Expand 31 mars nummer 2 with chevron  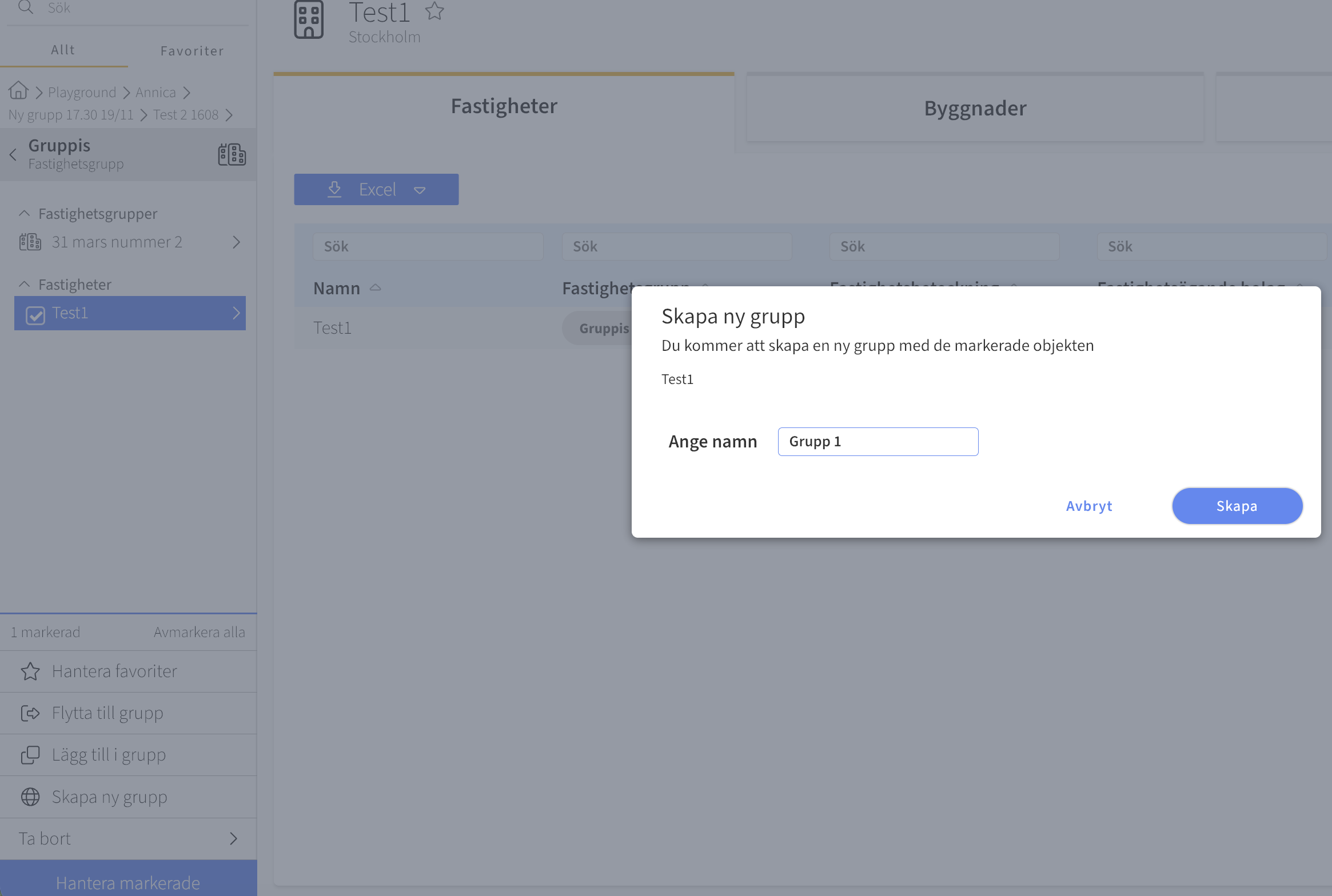236,242
